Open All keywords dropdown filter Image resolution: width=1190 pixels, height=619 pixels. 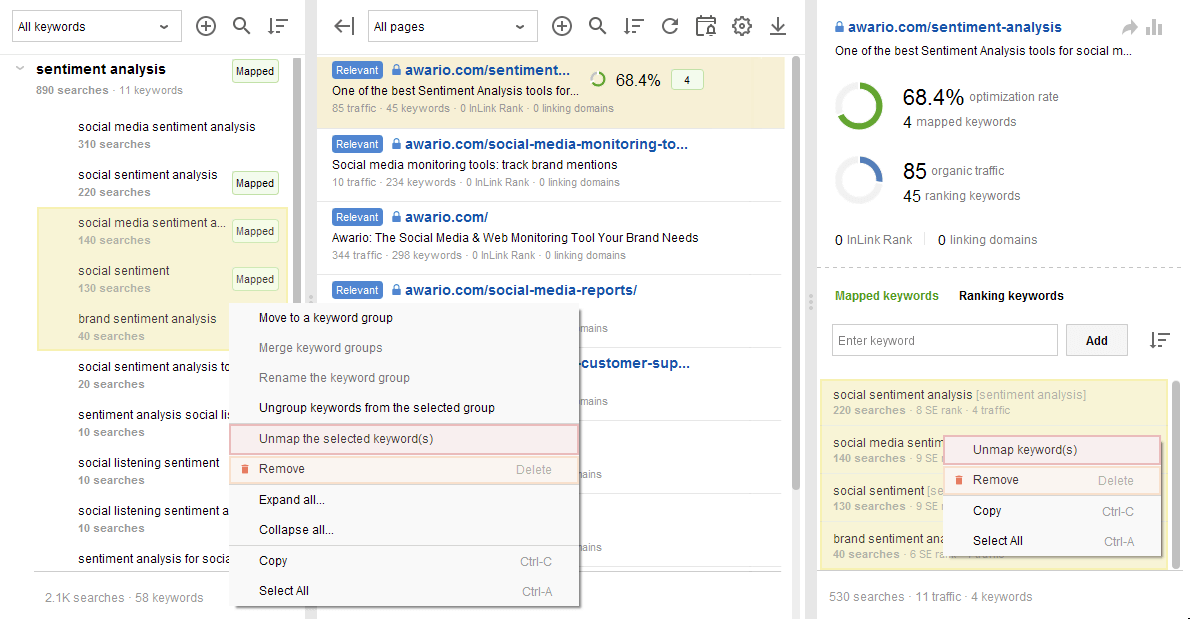click(x=96, y=27)
